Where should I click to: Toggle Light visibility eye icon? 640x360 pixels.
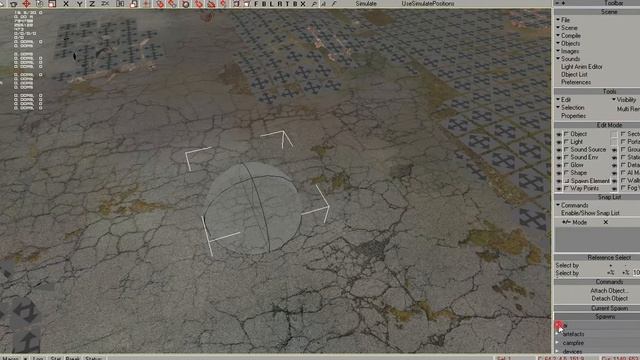point(559,142)
